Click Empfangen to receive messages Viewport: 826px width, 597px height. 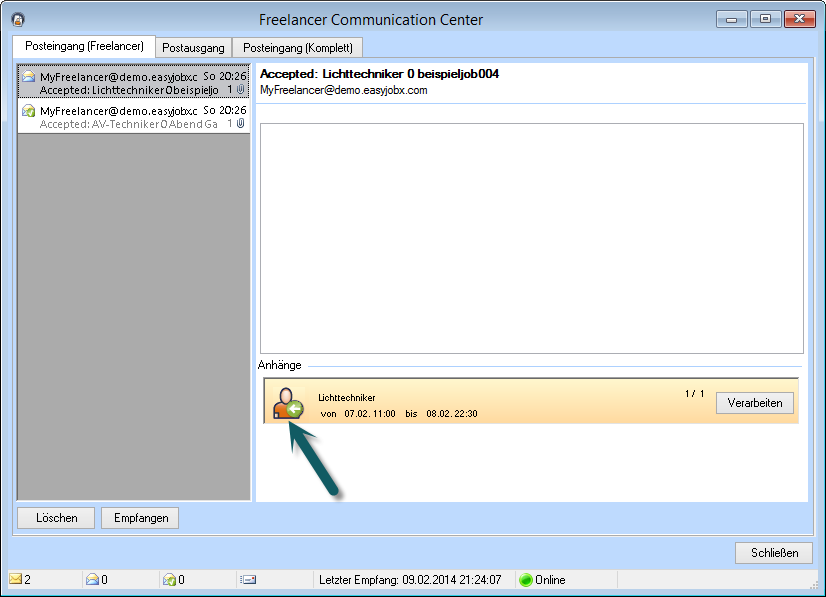click(x=140, y=518)
